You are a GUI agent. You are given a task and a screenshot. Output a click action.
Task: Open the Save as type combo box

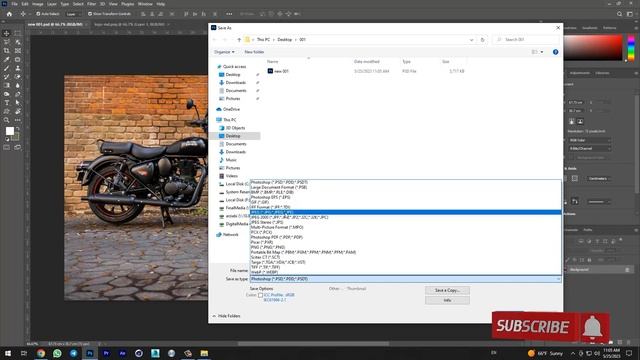point(405,279)
